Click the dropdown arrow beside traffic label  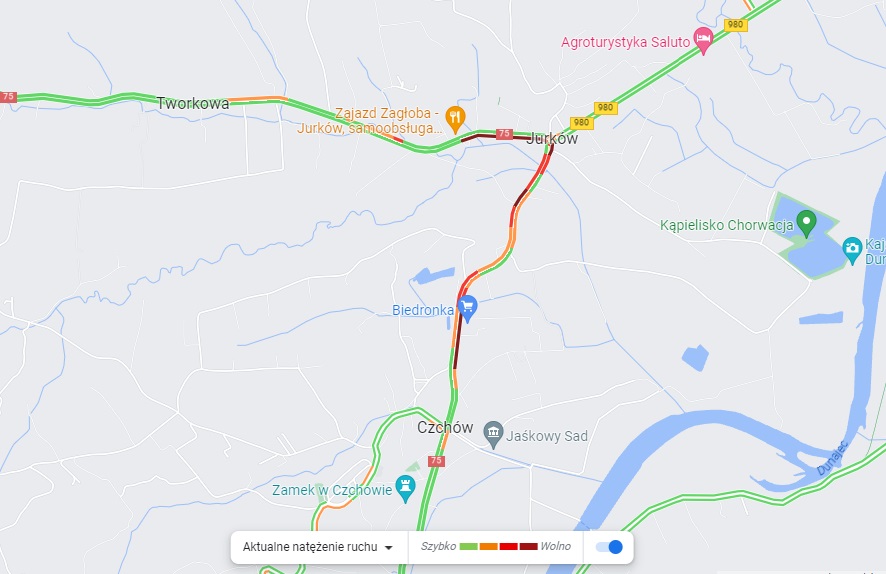(388, 547)
